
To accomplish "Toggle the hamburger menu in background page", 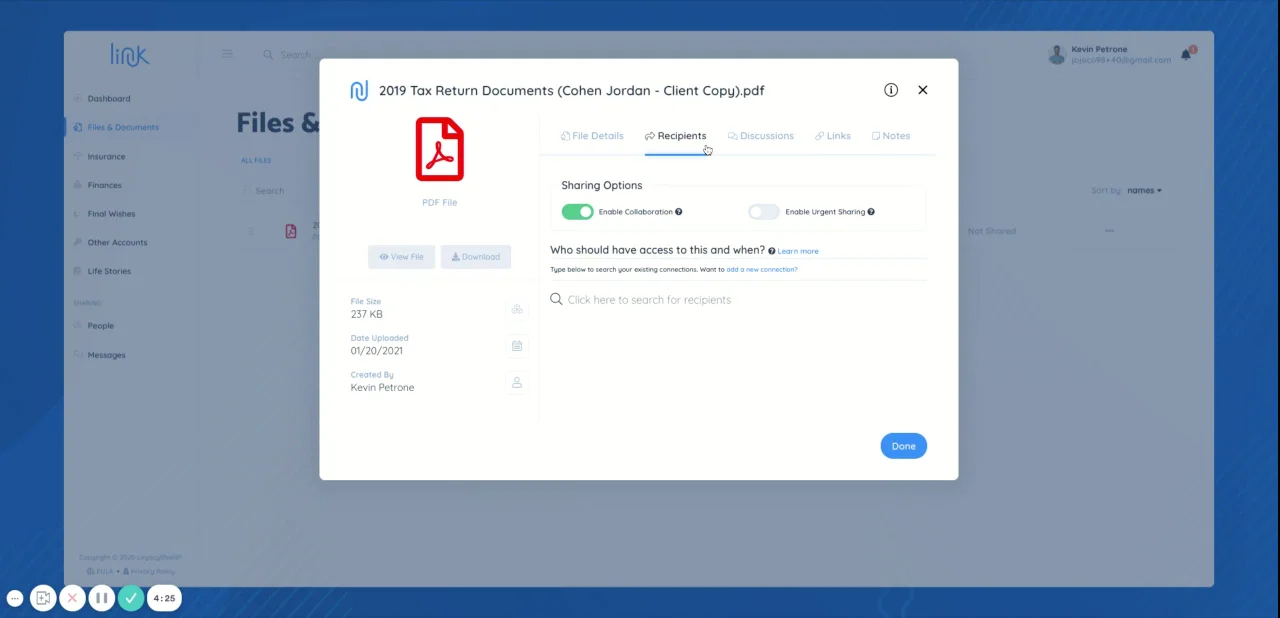I will [227, 54].
